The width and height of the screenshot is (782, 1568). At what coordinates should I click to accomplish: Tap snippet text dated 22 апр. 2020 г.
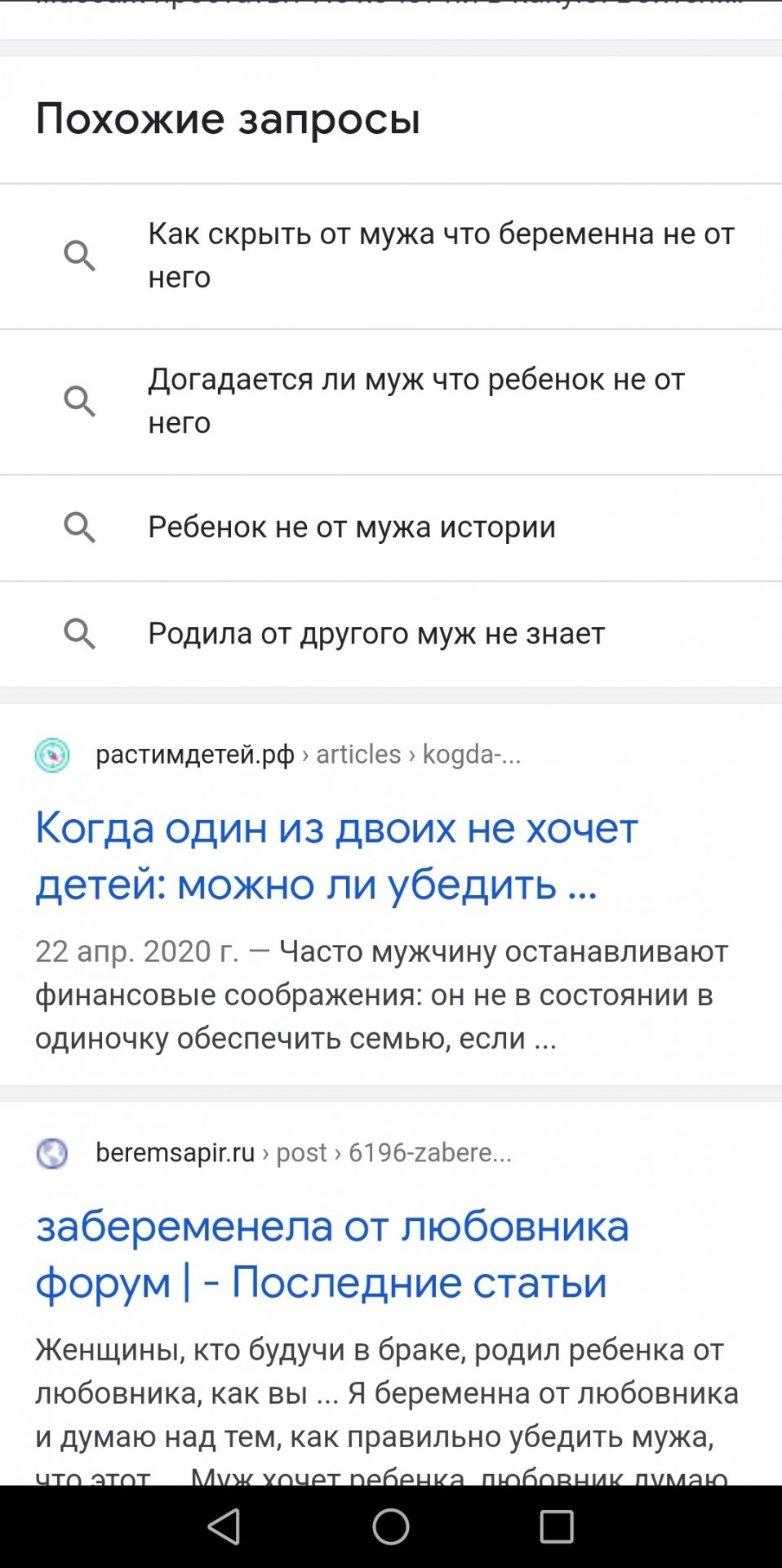[x=381, y=995]
